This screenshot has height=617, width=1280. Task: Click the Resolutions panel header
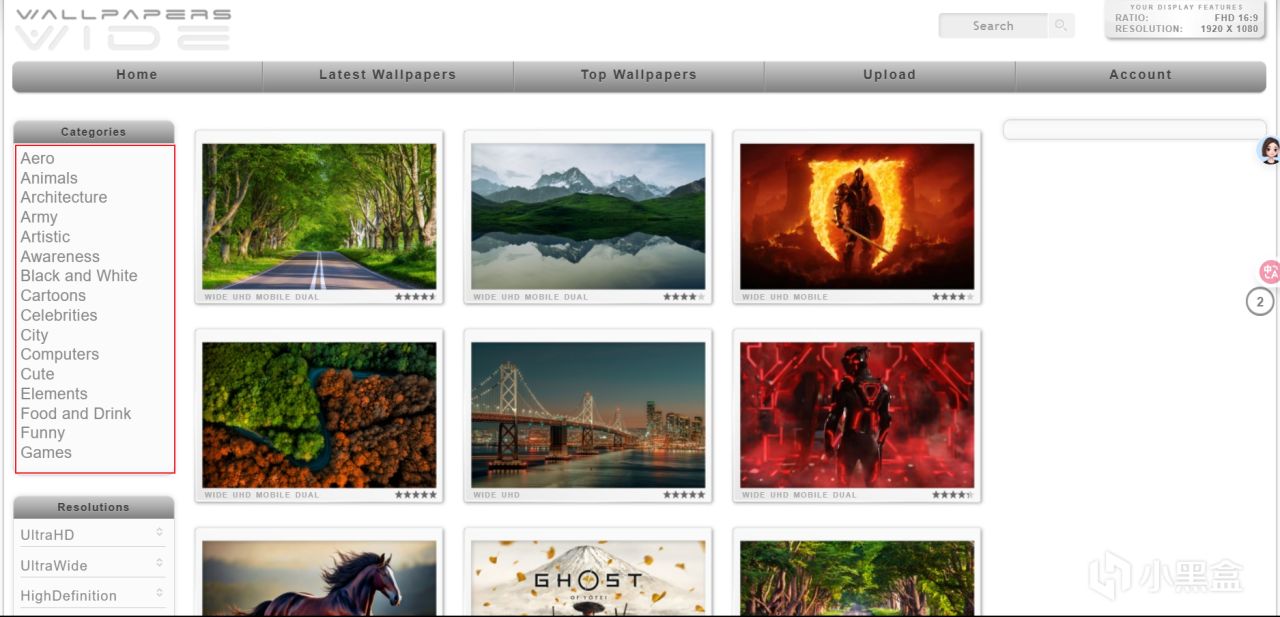(94, 507)
